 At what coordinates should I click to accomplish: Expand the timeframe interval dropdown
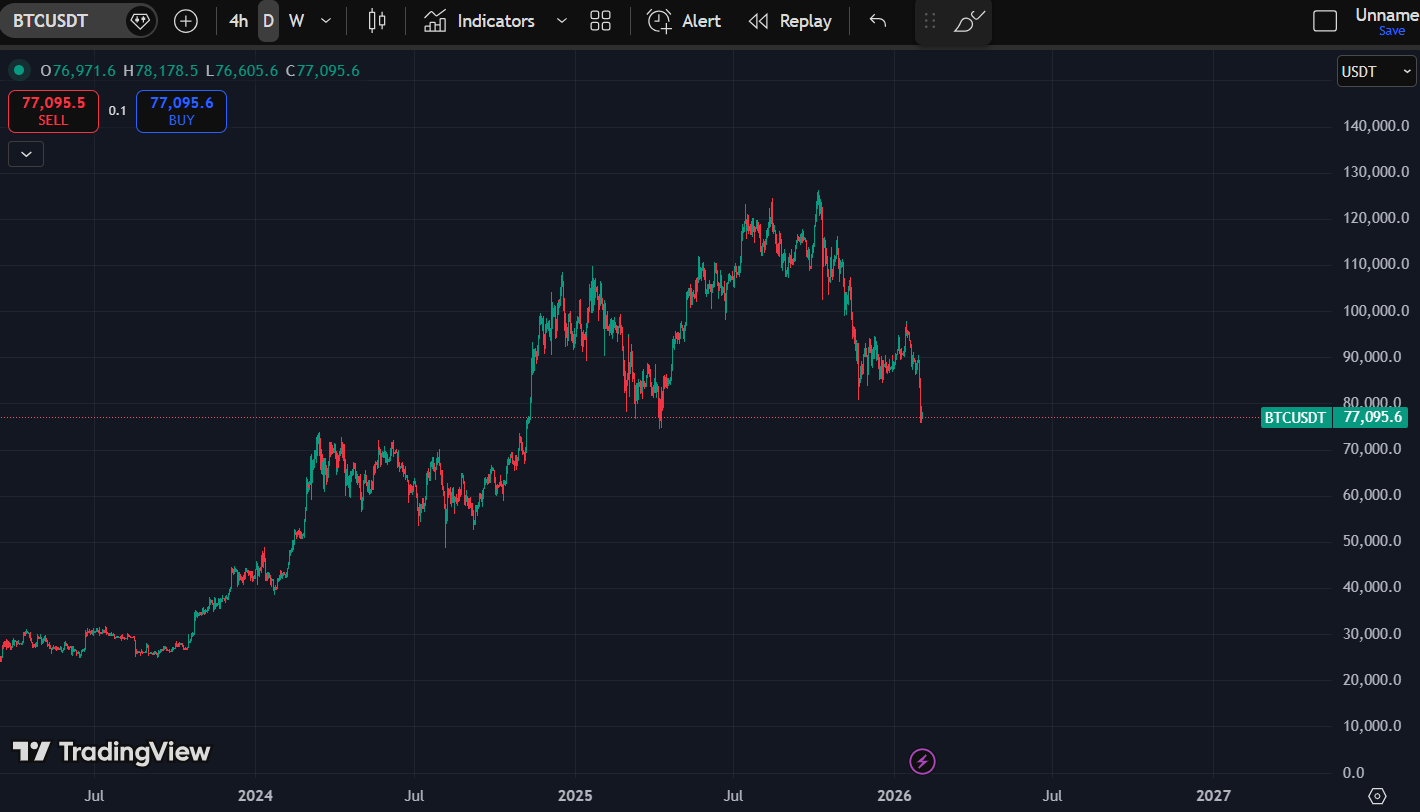[325, 21]
